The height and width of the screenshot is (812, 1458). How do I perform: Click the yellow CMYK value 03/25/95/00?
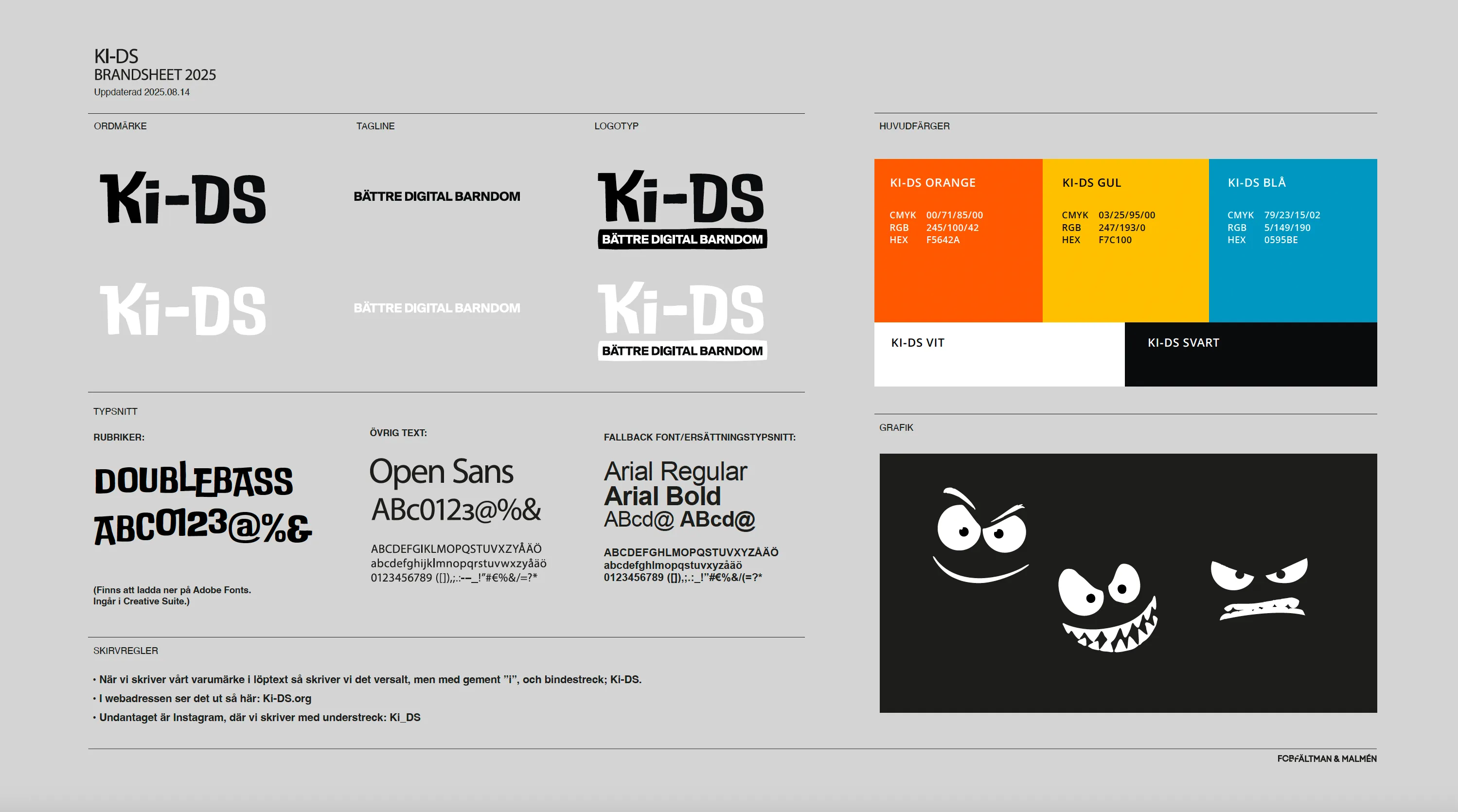tap(1127, 215)
